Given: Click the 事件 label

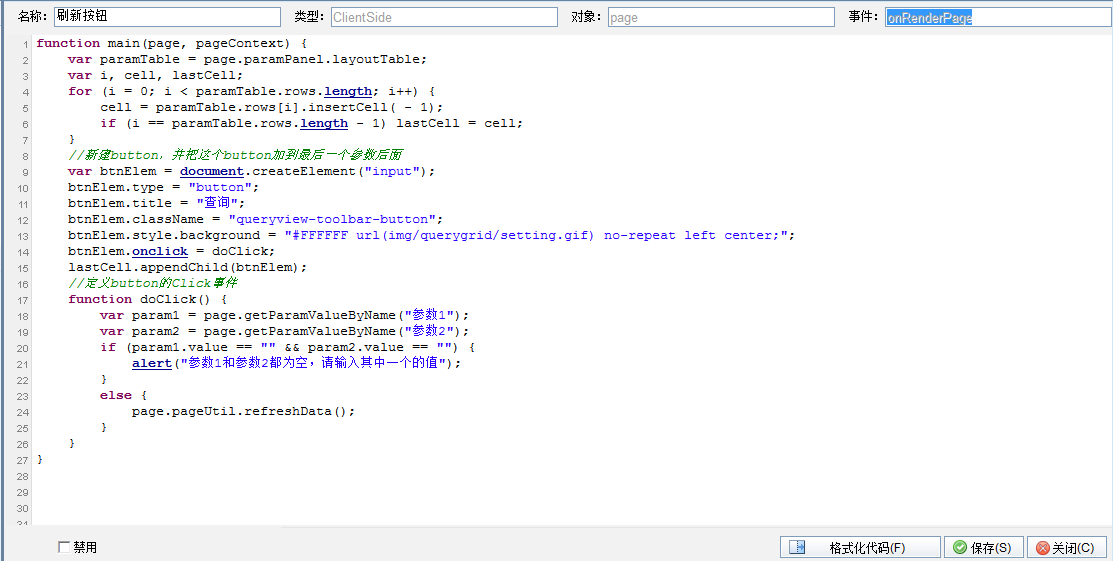Looking at the screenshot, I should point(864,16).
